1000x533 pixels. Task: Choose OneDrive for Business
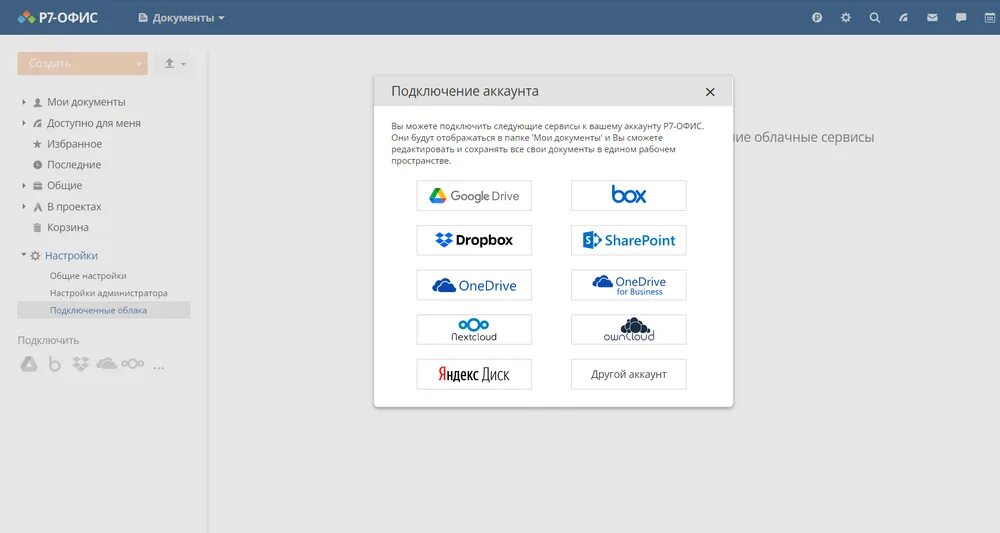click(x=628, y=285)
